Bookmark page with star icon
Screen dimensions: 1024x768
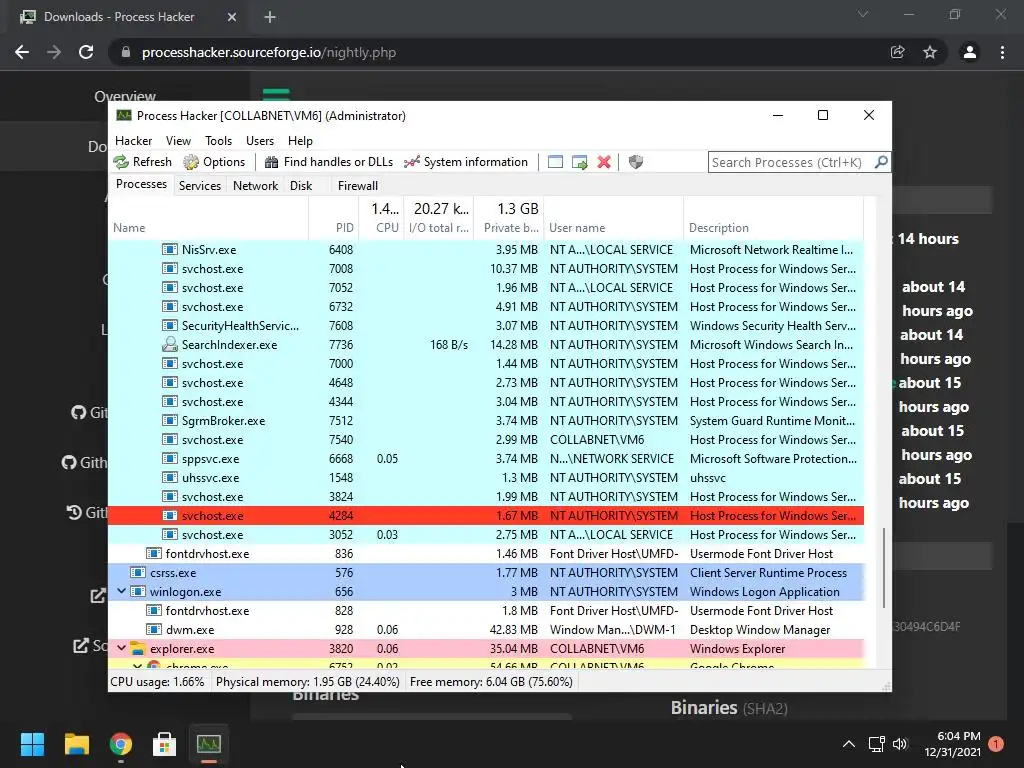coord(930,52)
